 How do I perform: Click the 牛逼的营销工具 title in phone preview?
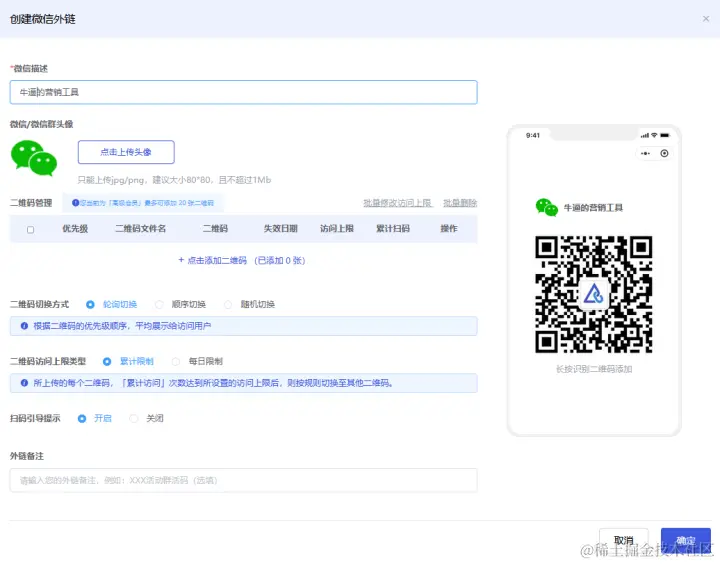click(593, 208)
